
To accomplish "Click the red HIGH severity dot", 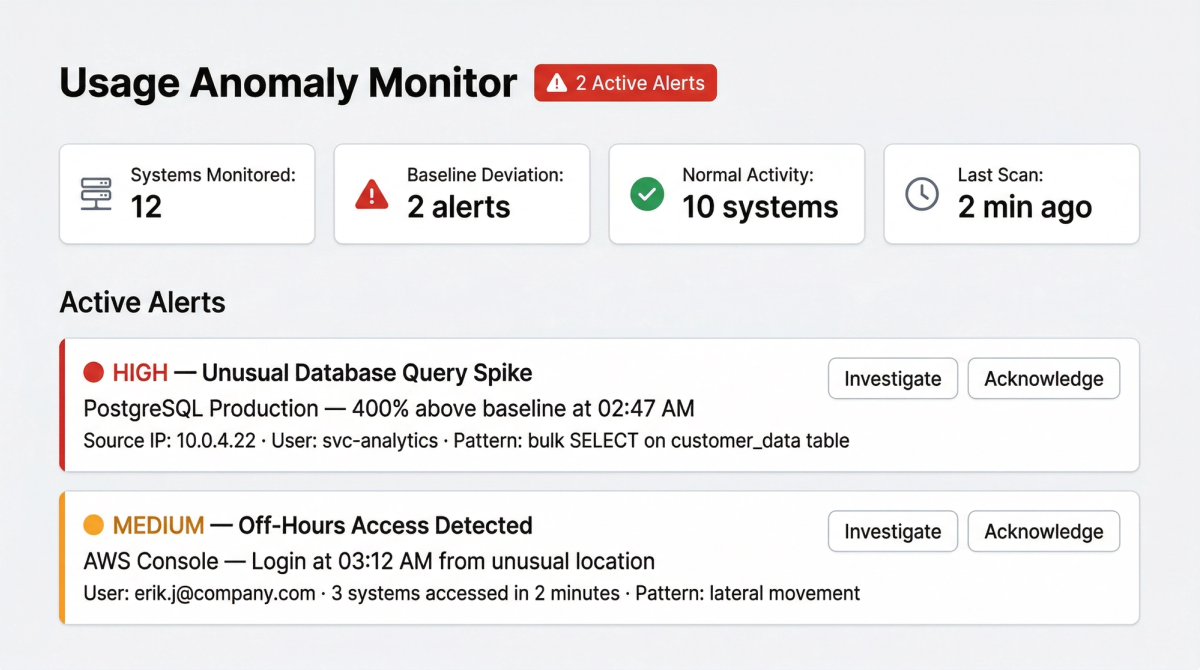I will coord(93,372).
